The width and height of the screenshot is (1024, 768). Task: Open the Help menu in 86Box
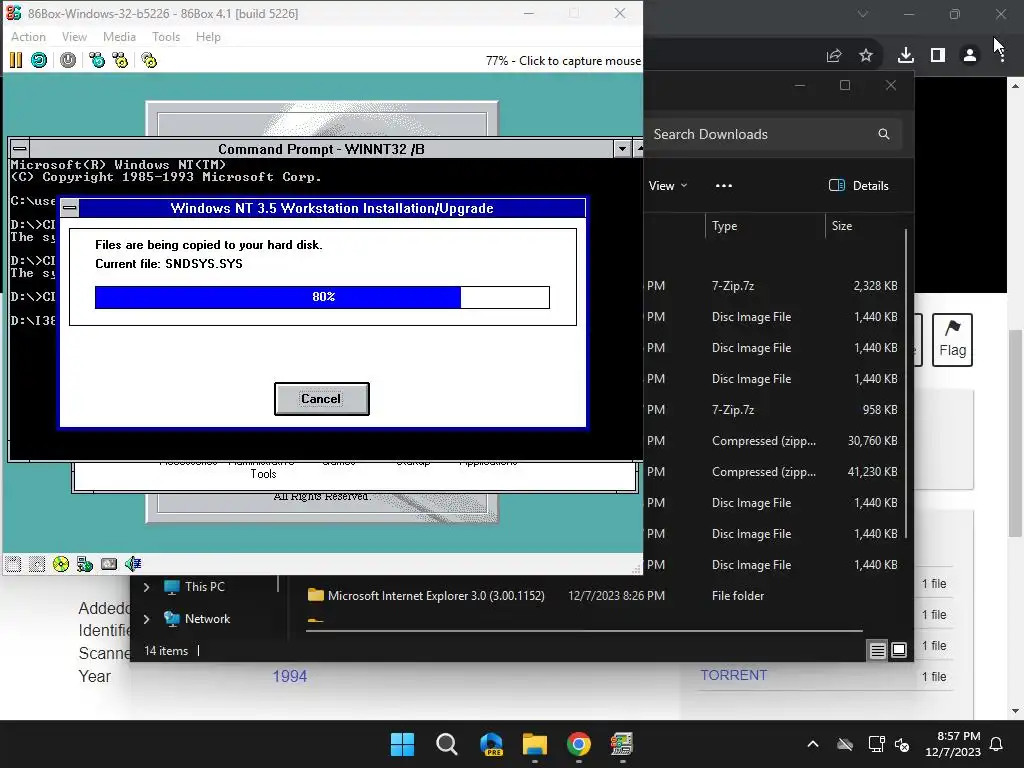point(208,37)
